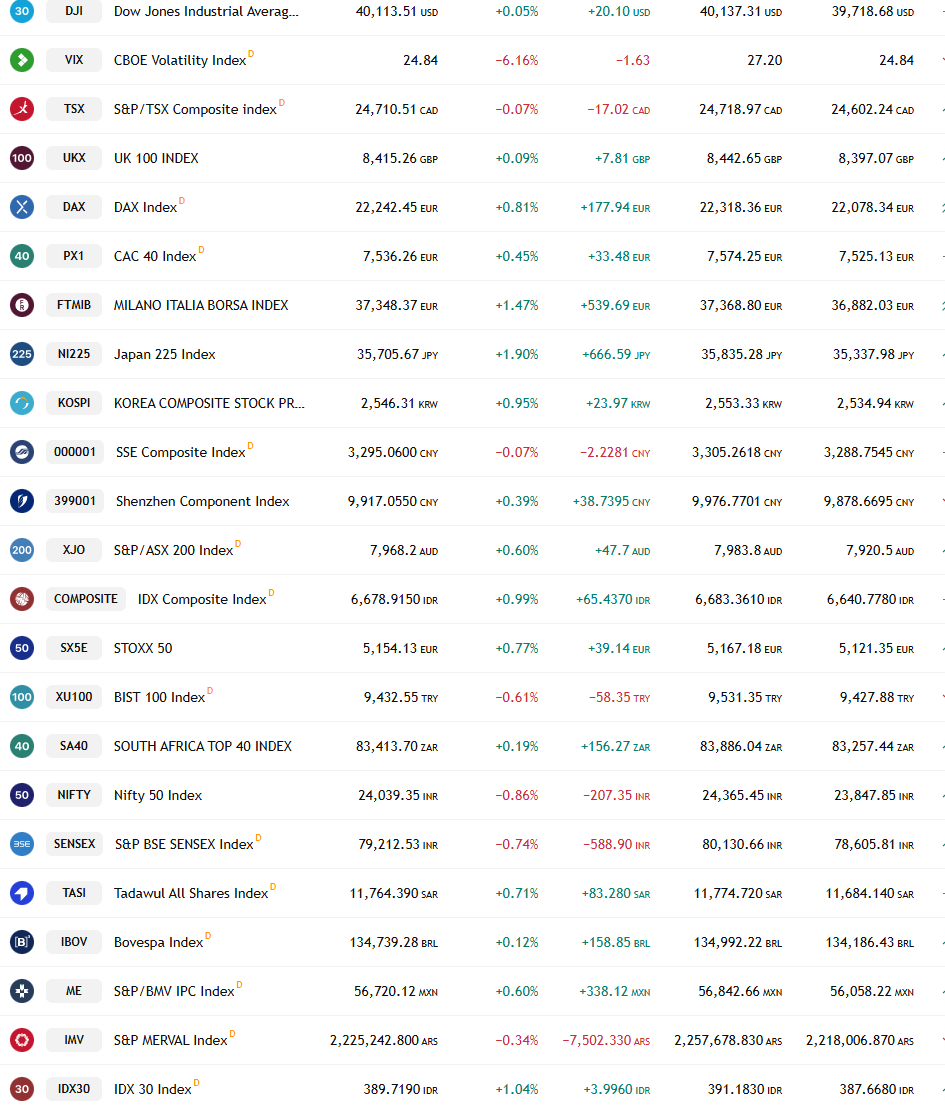The height and width of the screenshot is (1106, 945).
Task: Open the 000001 ticker symbol
Action: 75,452
